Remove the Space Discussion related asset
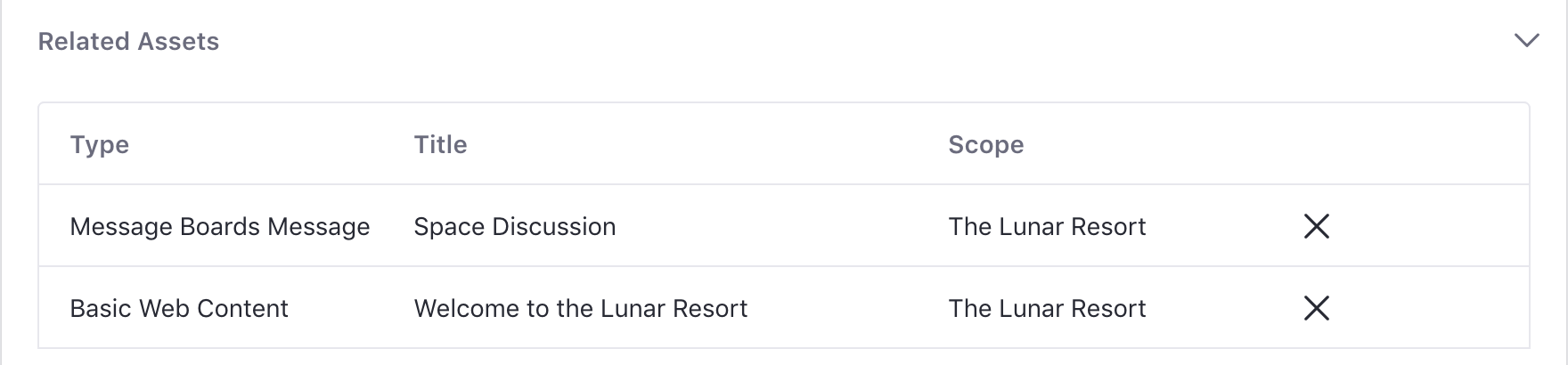1568x365 pixels. click(x=1316, y=226)
